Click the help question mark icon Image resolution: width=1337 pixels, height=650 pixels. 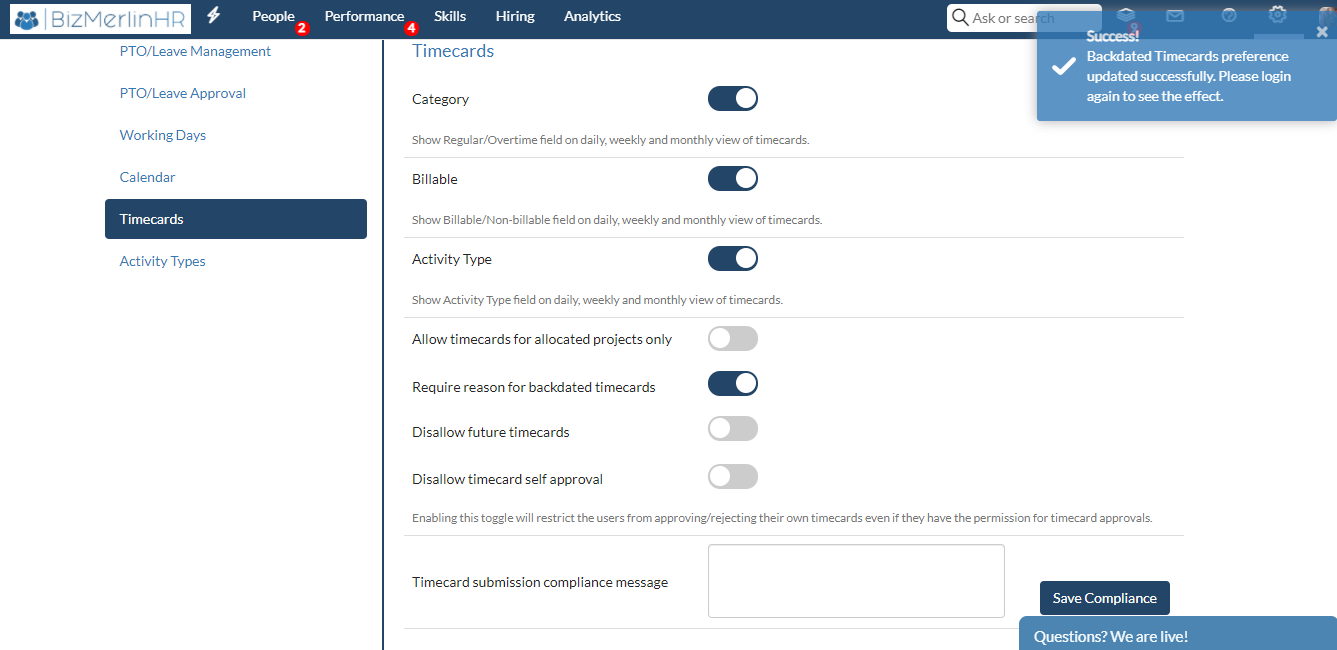coord(1228,16)
